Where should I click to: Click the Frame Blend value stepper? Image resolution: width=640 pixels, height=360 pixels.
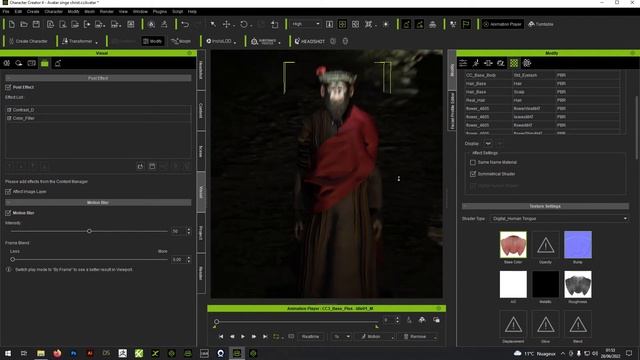coord(189,260)
